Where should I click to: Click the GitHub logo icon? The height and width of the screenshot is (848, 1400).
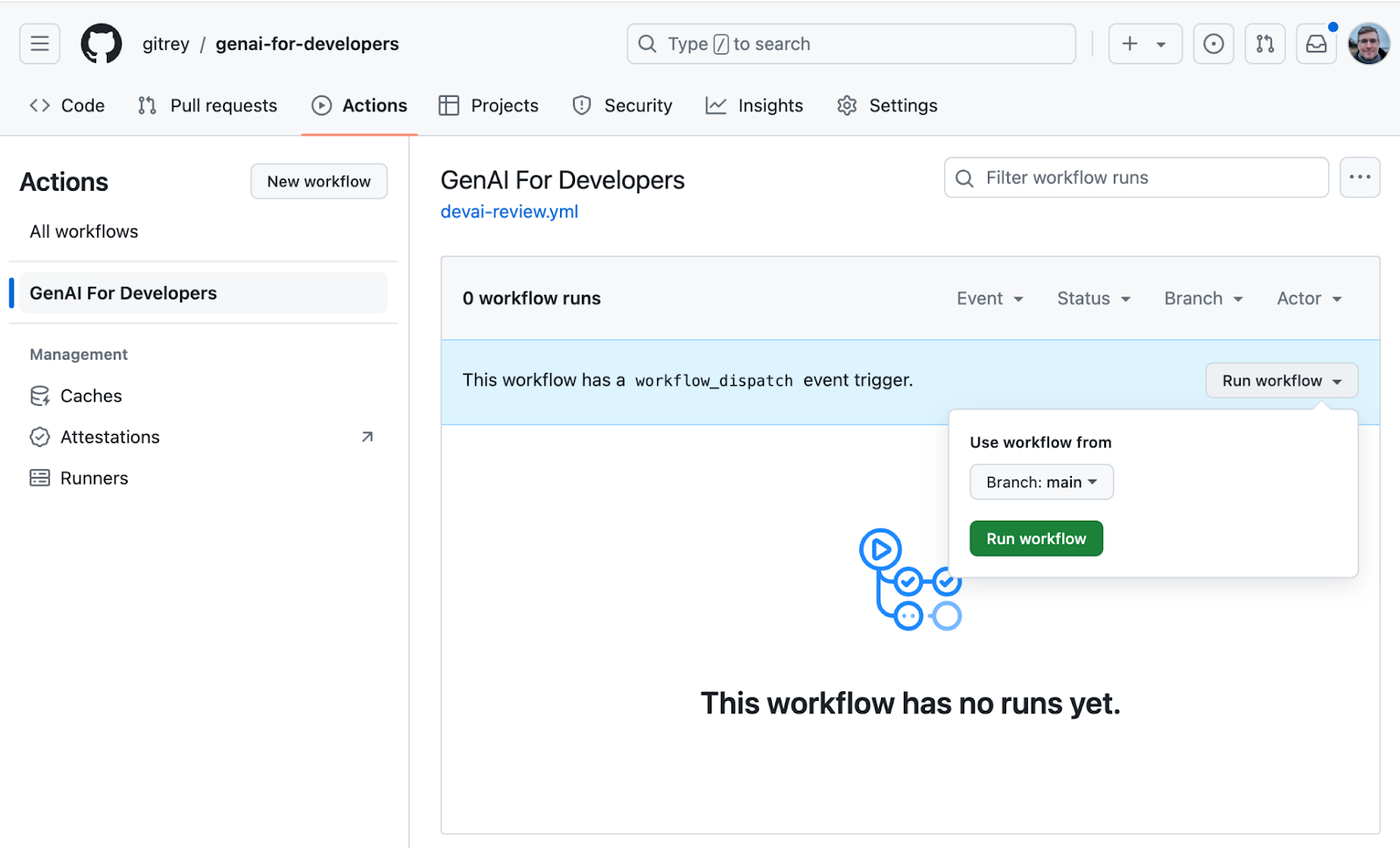point(101,44)
